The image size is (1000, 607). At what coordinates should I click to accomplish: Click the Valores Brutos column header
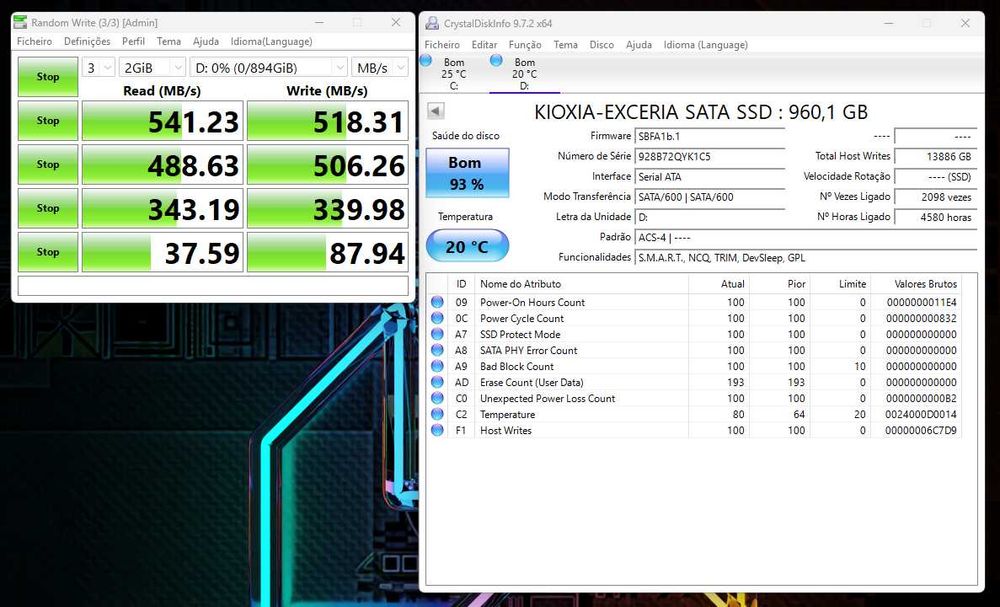pyautogui.click(x=923, y=284)
